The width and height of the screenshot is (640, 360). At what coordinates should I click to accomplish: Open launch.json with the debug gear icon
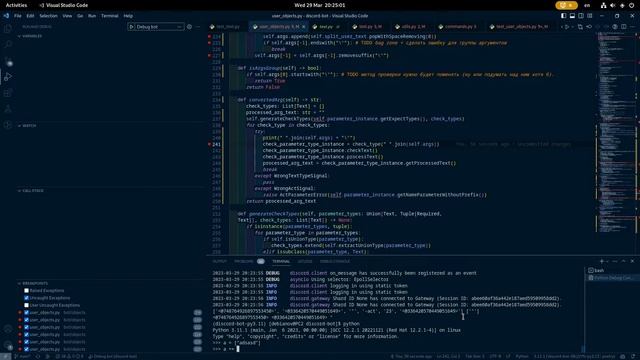tap(189, 27)
